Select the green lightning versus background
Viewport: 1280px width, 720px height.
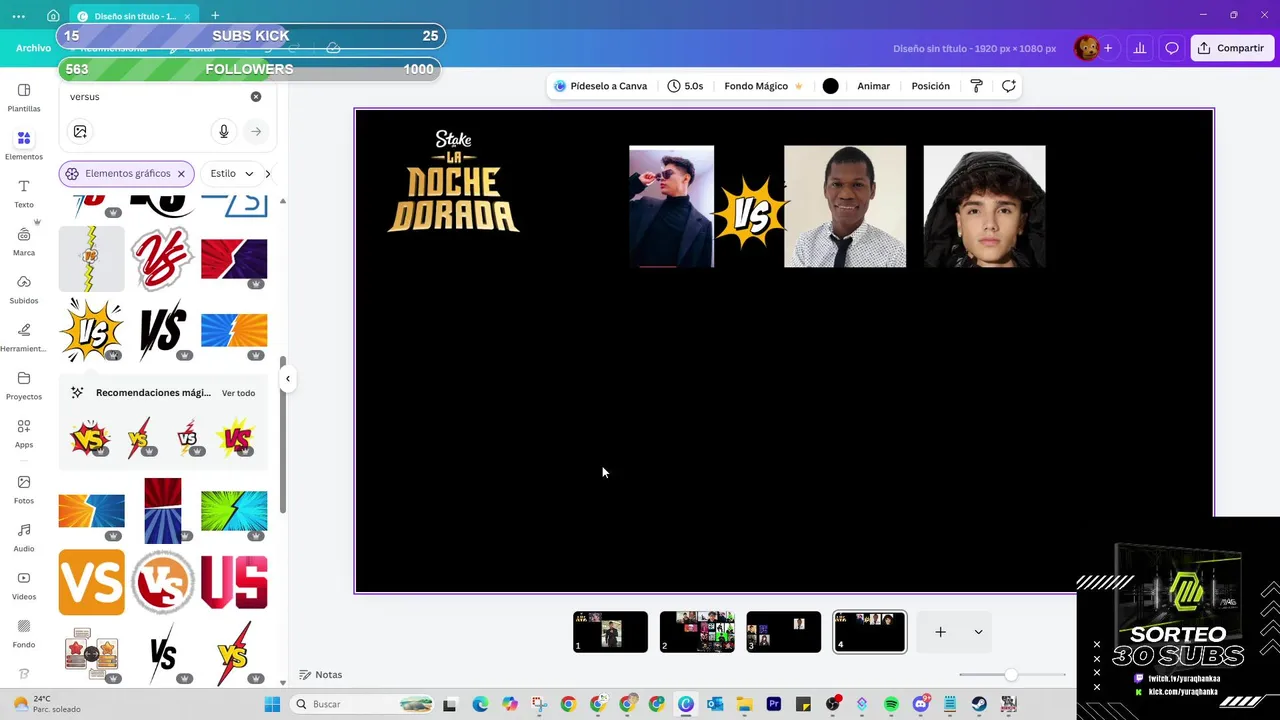pos(234,511)
